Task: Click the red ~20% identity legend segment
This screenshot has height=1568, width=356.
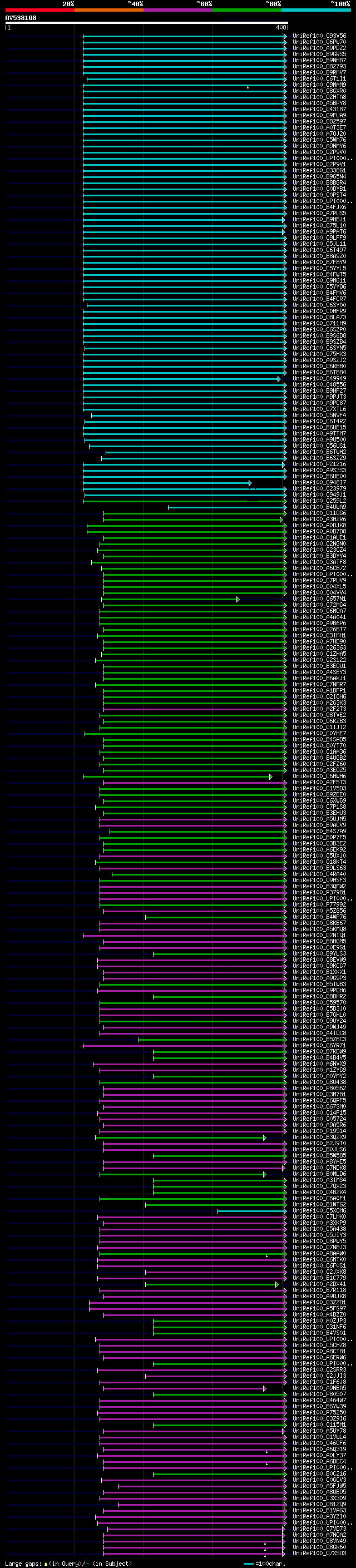Action: click(x=39, y=11)
